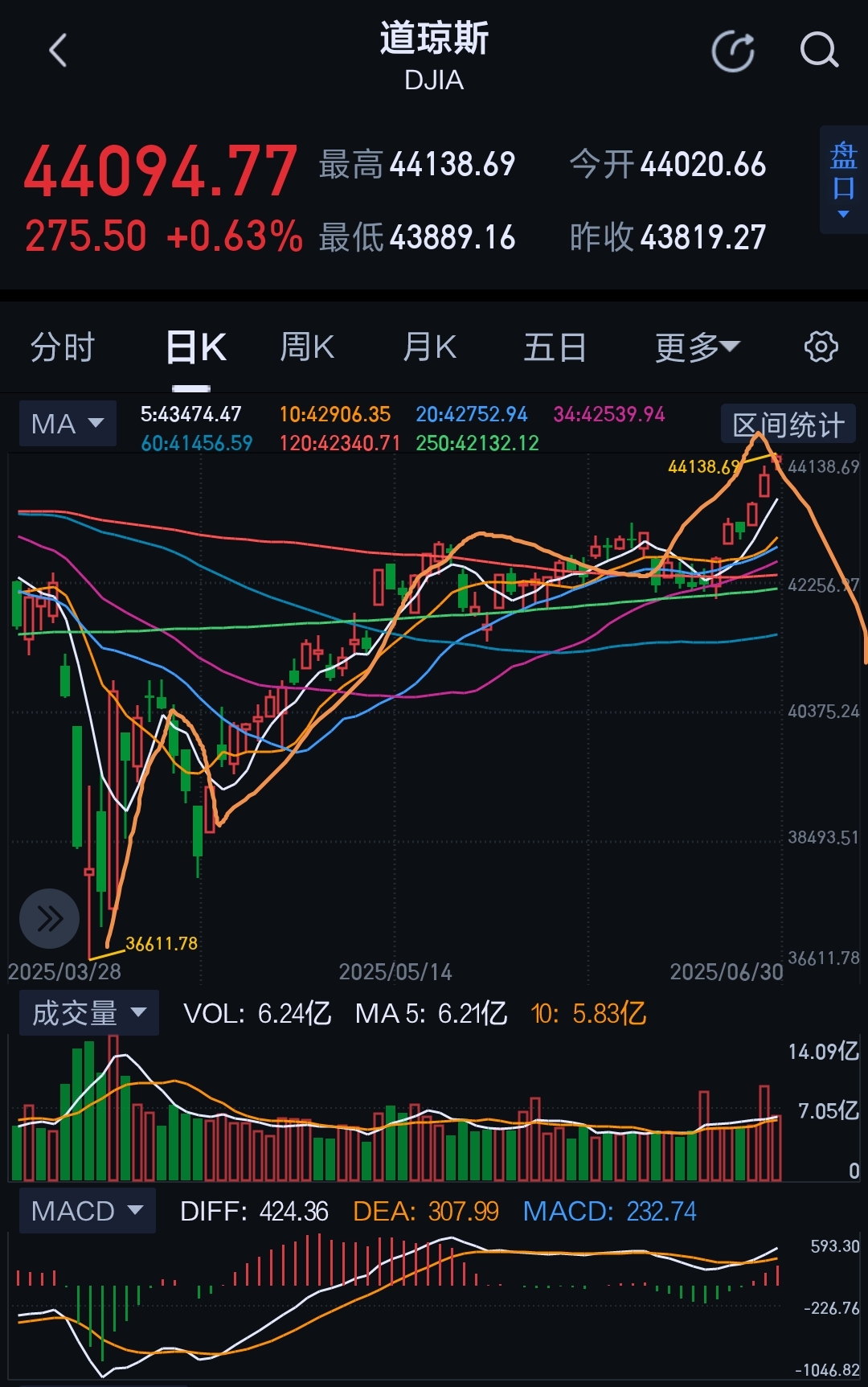Tap the DIFF: 424.36 value
The image size is (868, 1387).
point(254,1211)
